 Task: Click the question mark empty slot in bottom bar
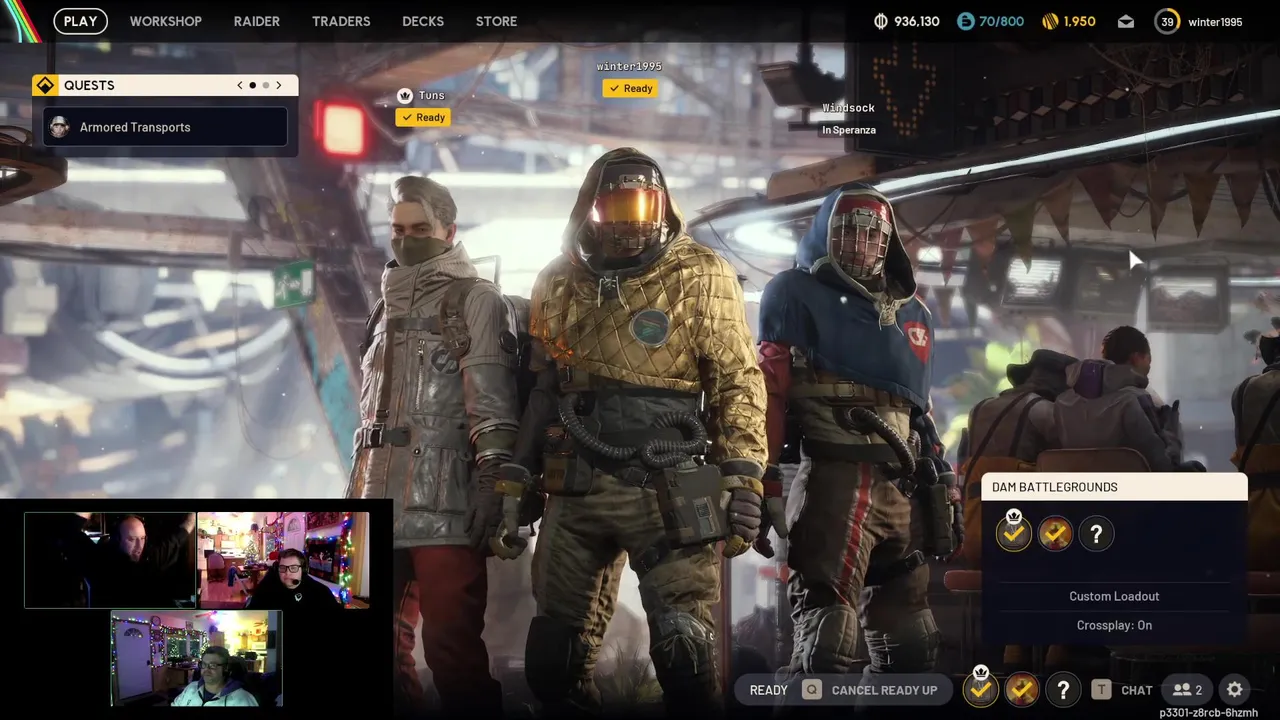click(x=1063, y=689)
